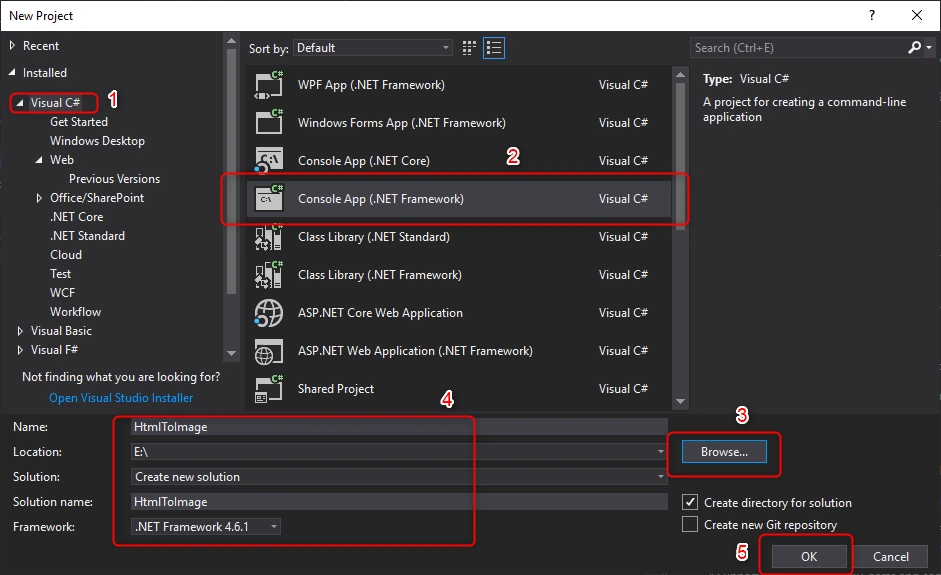The height and width of the screenshot is (575, 941).
Task: Select the .NET Core category
Action: (x=77, y=217)
